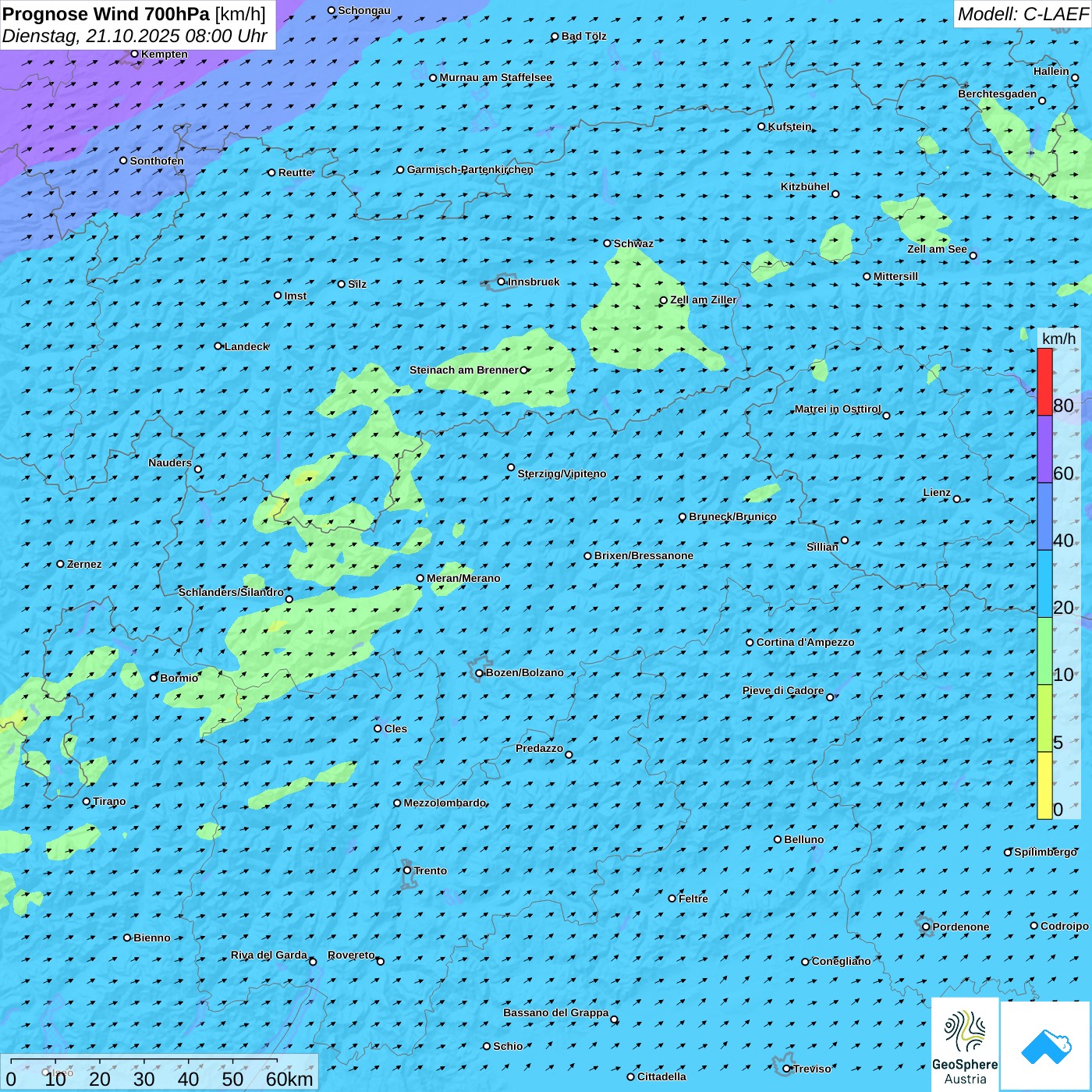
Task: Click the Bruneck/Brunico label
Action: point(732,516)
